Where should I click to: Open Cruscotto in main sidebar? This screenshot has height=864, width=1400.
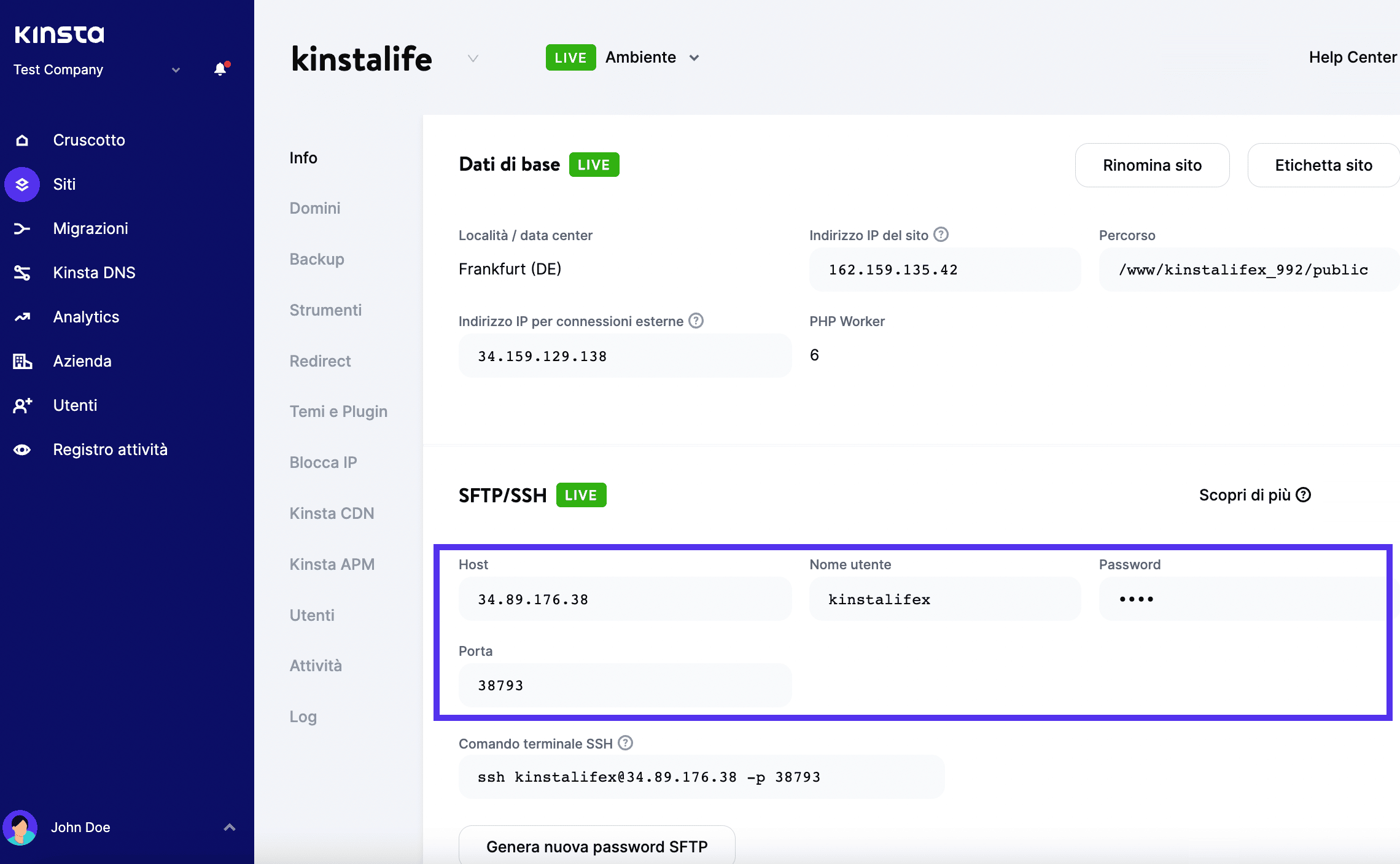pos(89,140)
